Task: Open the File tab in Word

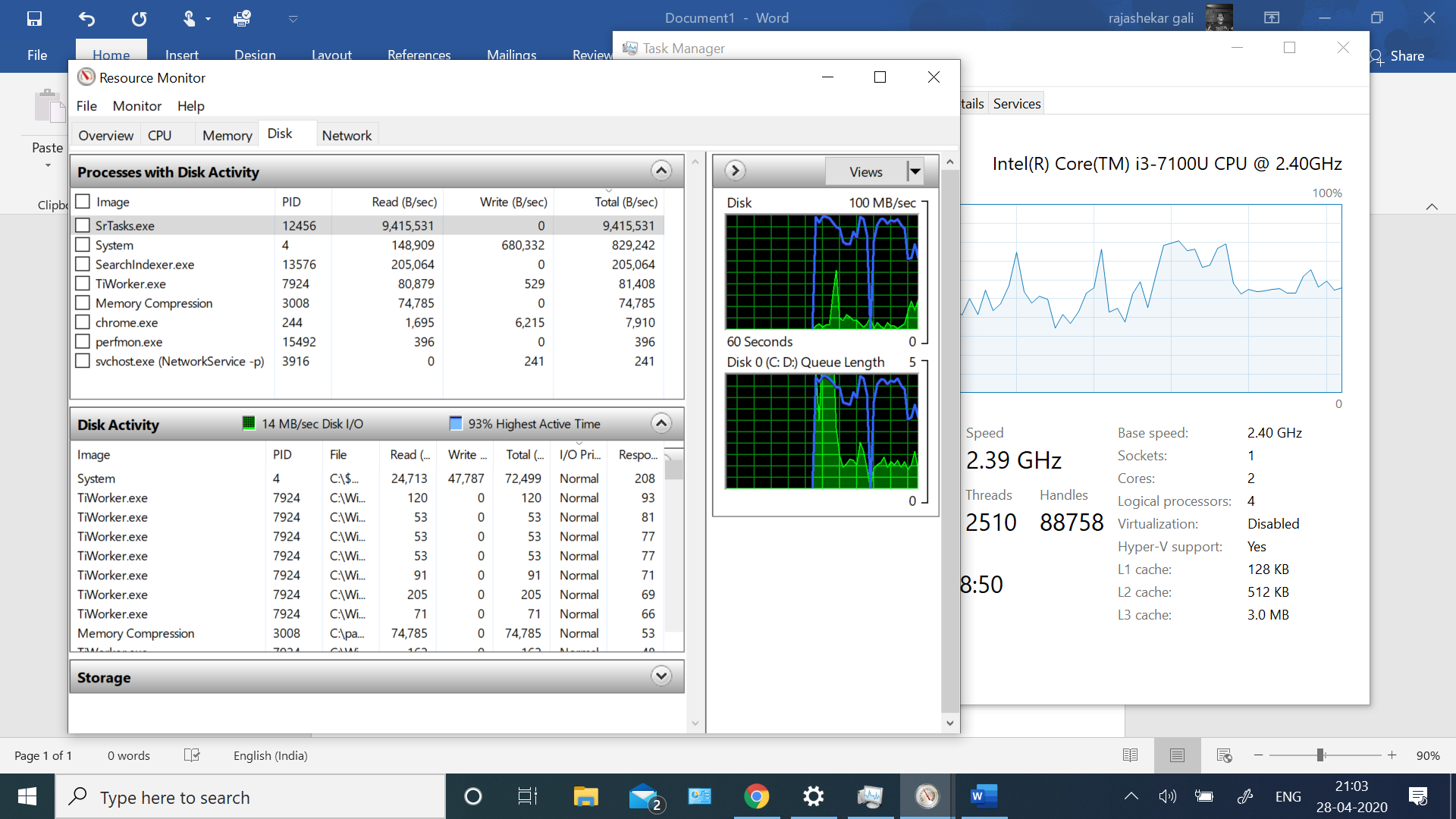Action: (37, 55)
